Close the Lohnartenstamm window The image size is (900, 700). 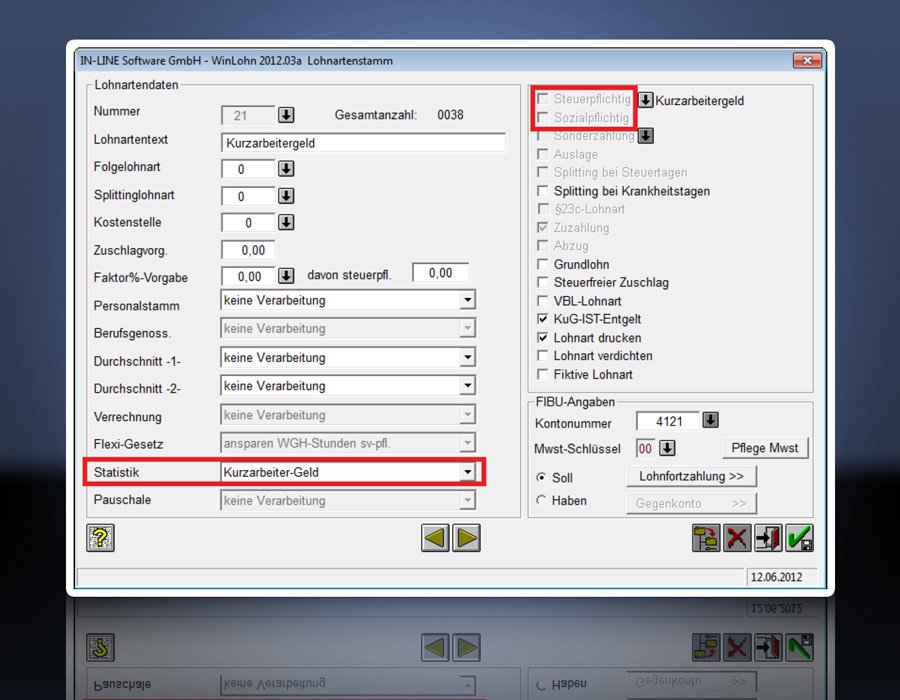pyautogui.click(x=807, y=60)
